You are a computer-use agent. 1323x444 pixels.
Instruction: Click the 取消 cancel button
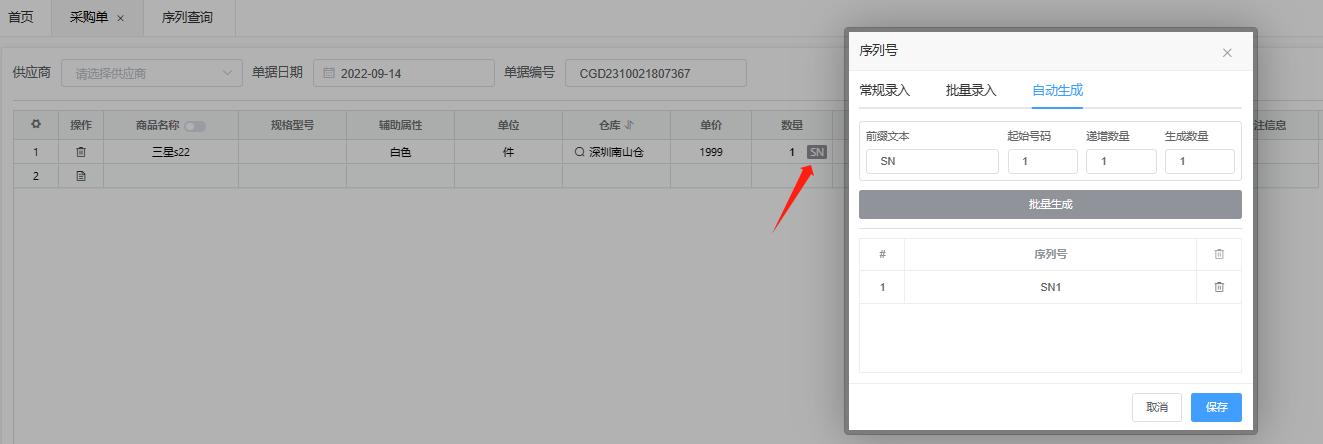click(x=1156, y=407)
